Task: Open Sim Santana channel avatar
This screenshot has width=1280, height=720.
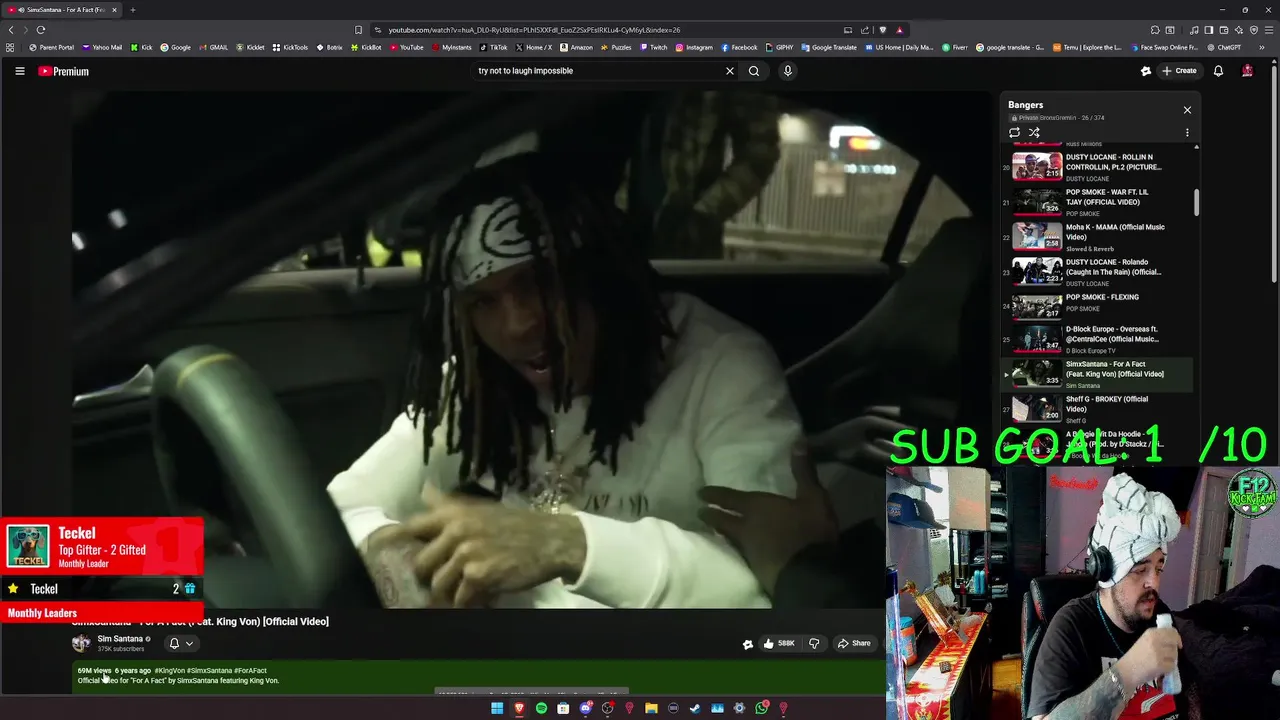Action: pos(81,643)
